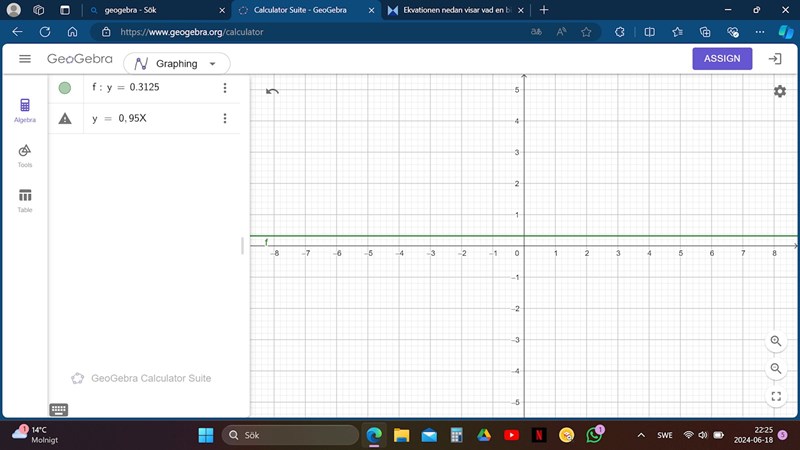Open graph settings gear

(779, 91)
